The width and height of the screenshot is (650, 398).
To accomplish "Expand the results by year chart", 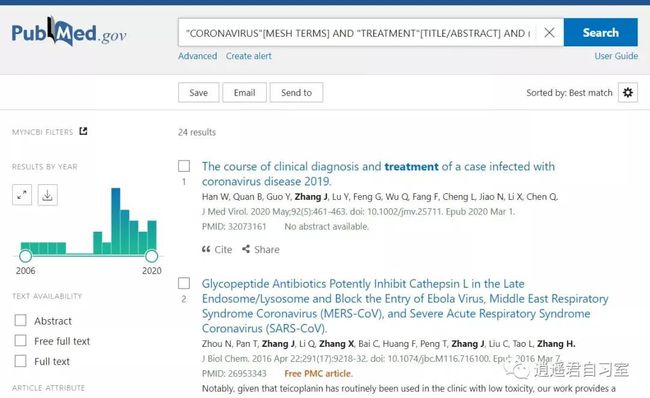I will [x=22, y=195].
